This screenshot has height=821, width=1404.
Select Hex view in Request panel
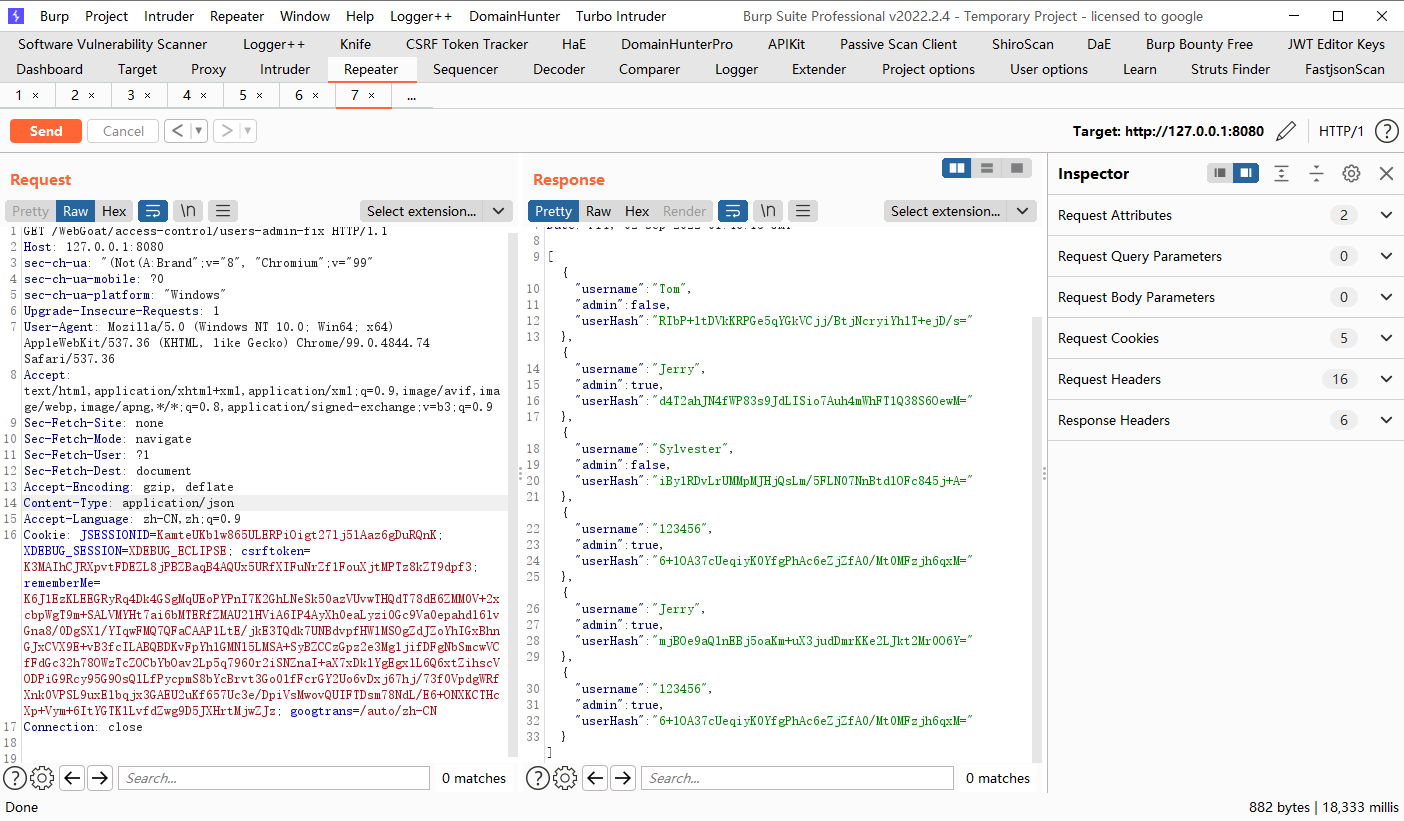pos(114,211)
